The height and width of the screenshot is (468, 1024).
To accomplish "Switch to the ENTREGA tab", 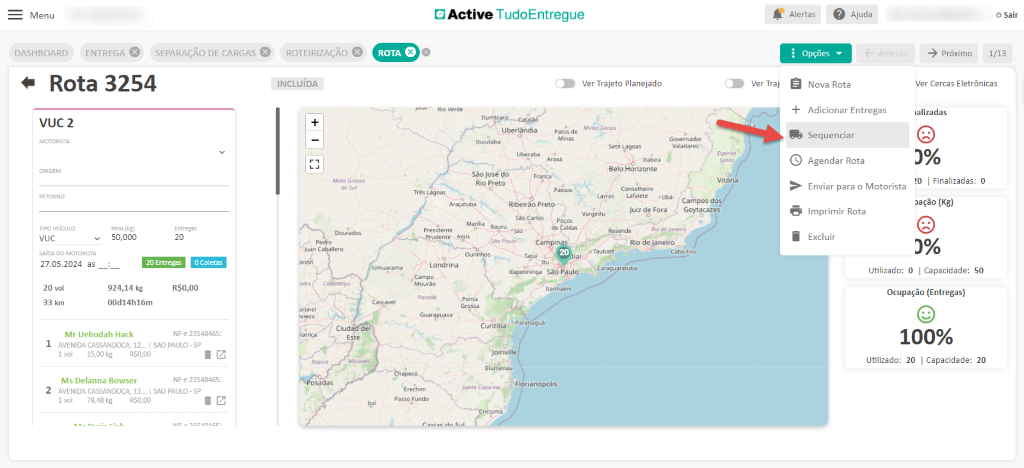I will pos(104,53).
